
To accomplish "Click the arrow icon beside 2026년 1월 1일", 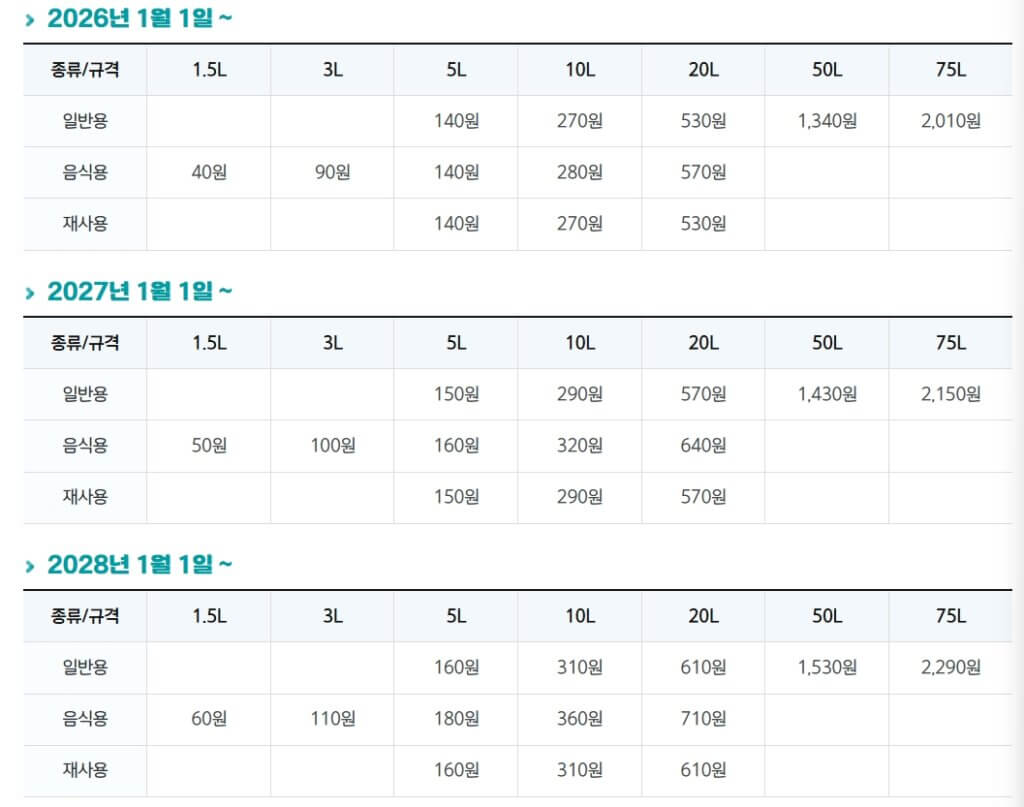I will pos(31,19).
